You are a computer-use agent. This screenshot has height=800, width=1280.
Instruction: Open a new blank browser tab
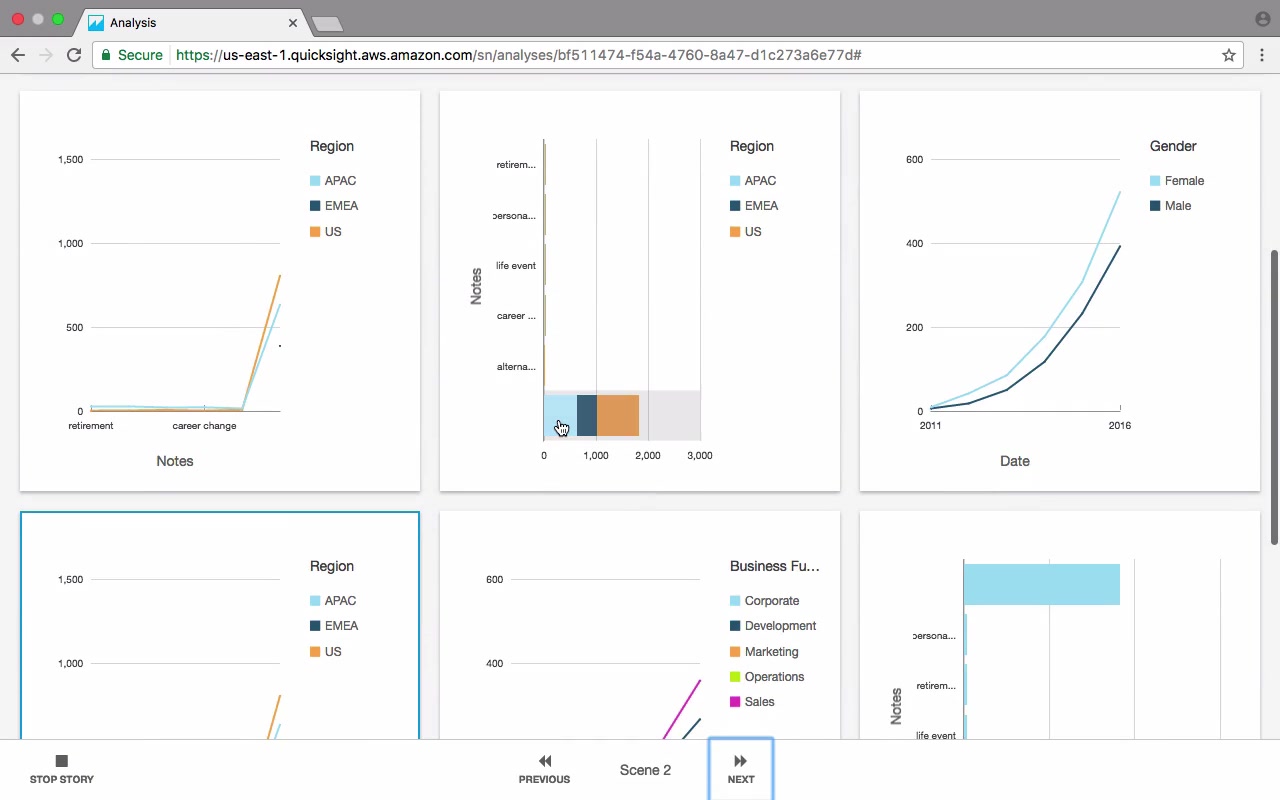coord(327,23)
